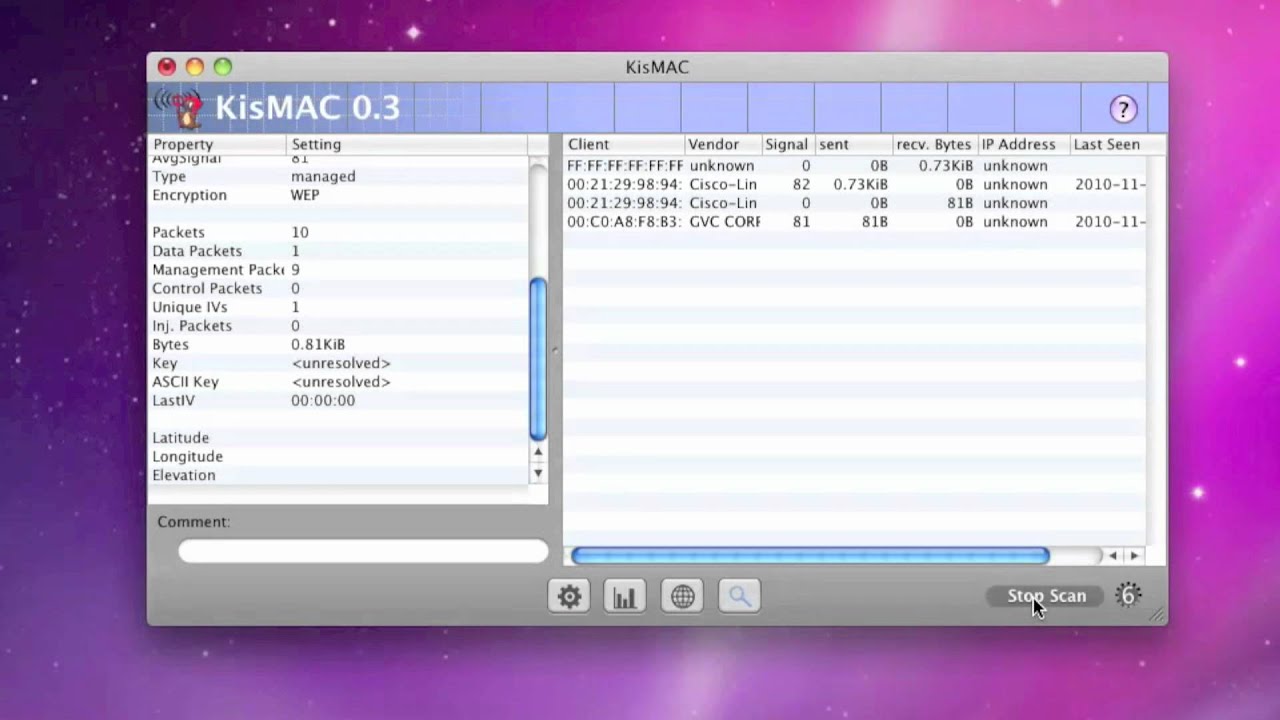Open the globe map view
Screen dimensions: 1280x720
[x=683, y=596]
